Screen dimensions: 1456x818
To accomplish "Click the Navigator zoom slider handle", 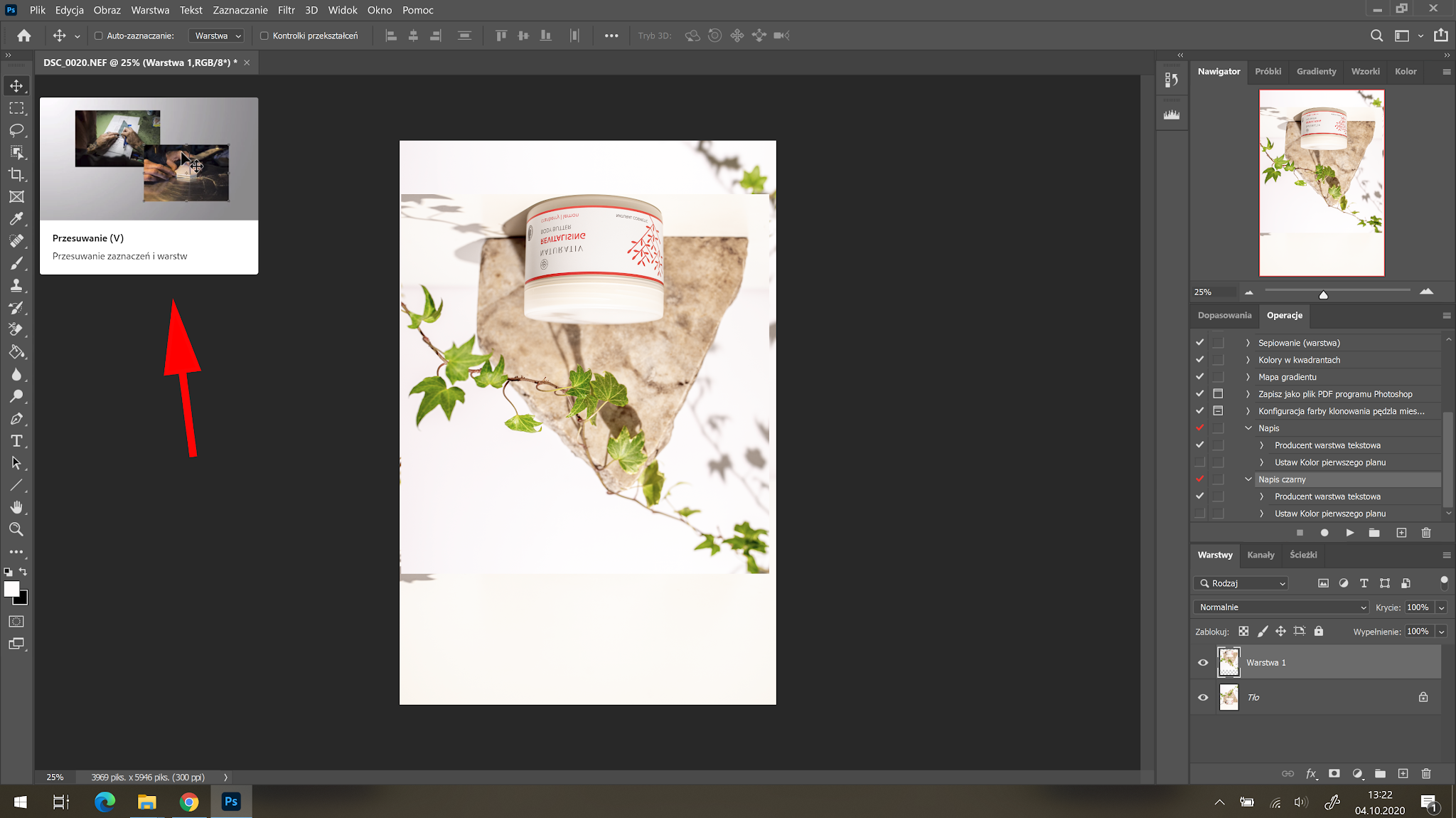I will (1323, 294).
